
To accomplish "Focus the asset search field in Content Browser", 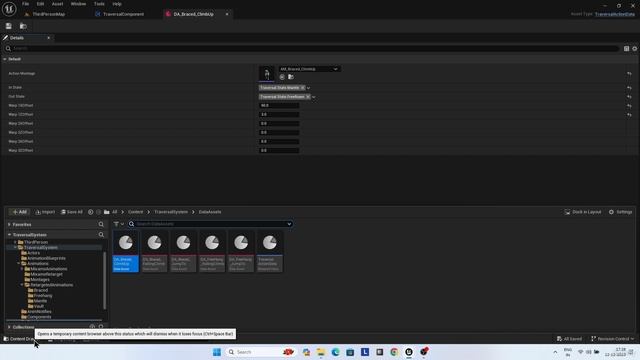I will point(210,224).
